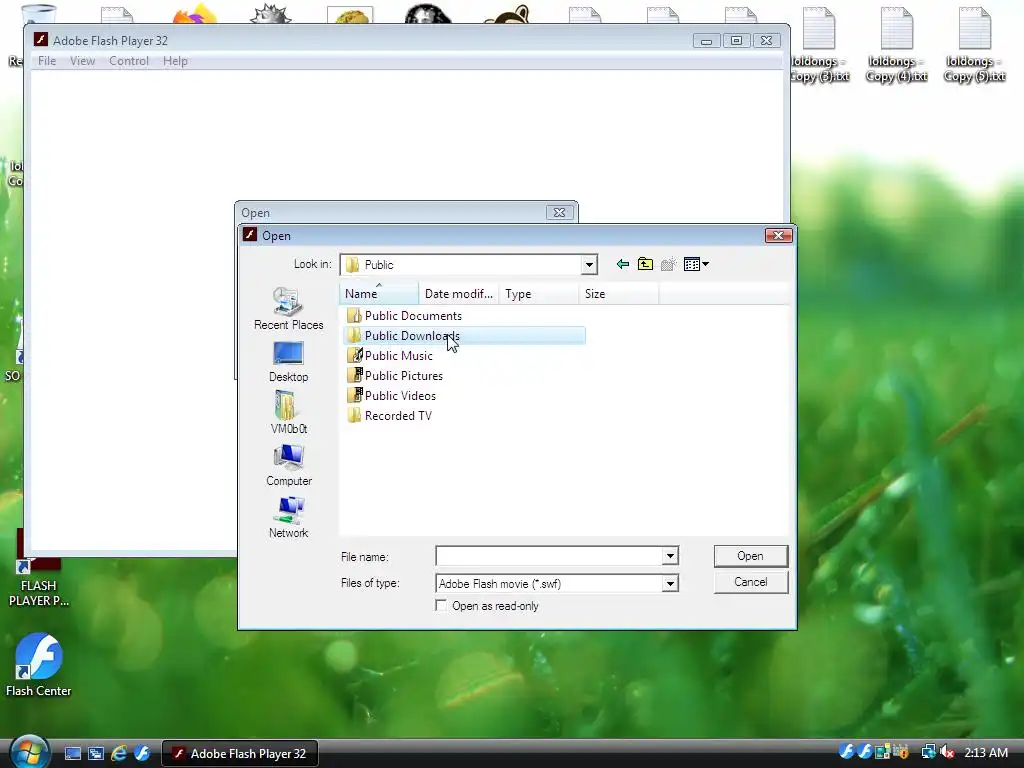The height and width of the screenshot is (768, 1024).
Task: Click the File name input field
Action: coord(549,556)
